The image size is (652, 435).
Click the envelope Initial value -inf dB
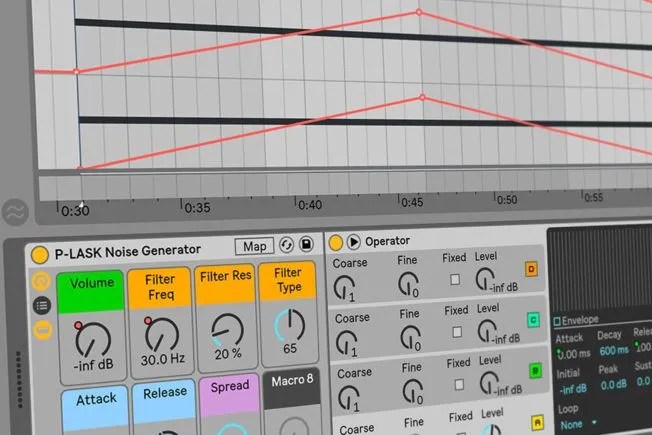573,390
